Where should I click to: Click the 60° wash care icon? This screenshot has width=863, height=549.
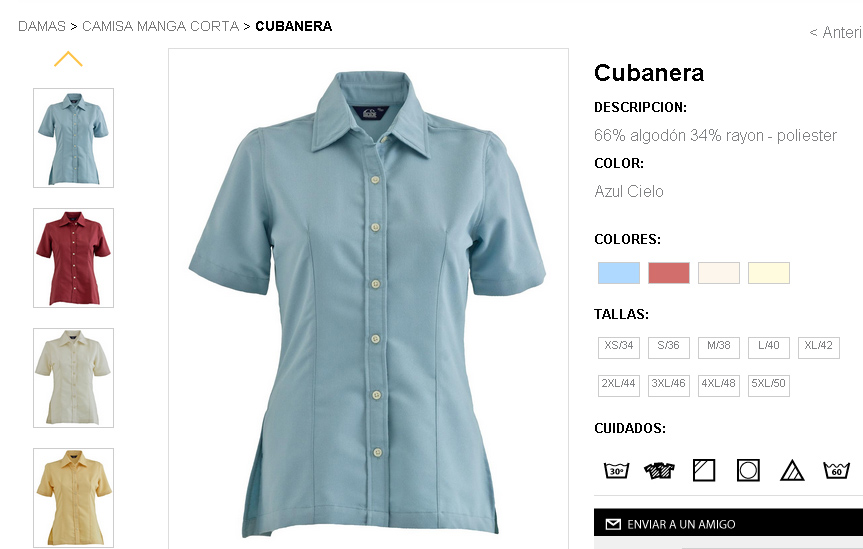[x=836, y=470]
